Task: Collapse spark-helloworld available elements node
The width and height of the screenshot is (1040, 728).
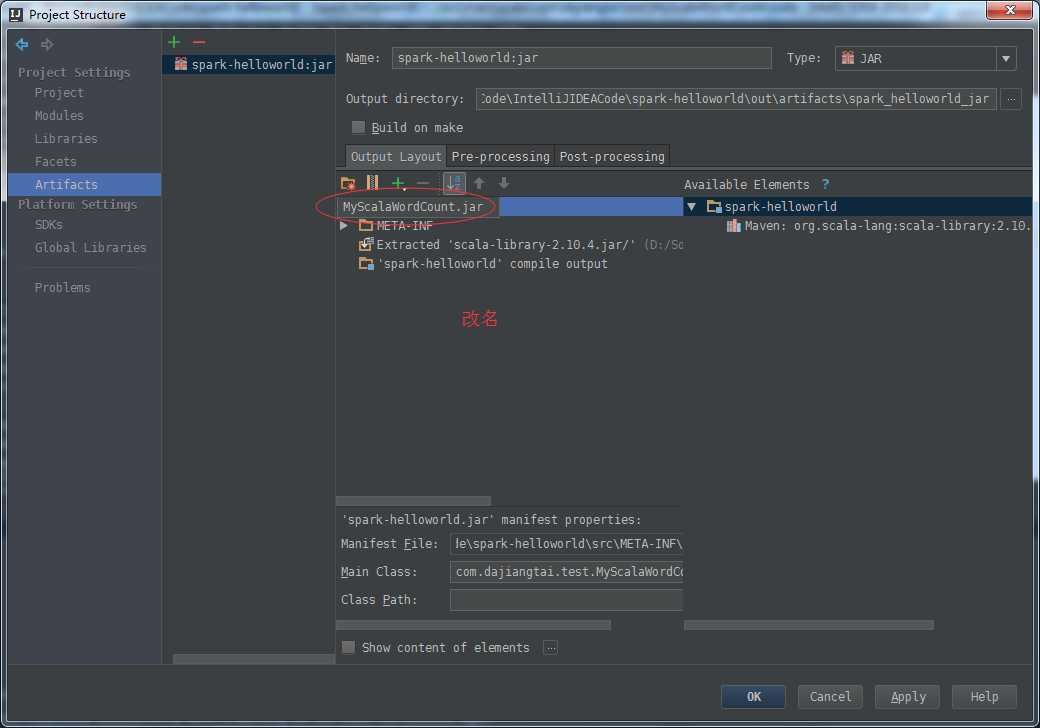Action: pos(691,206)
